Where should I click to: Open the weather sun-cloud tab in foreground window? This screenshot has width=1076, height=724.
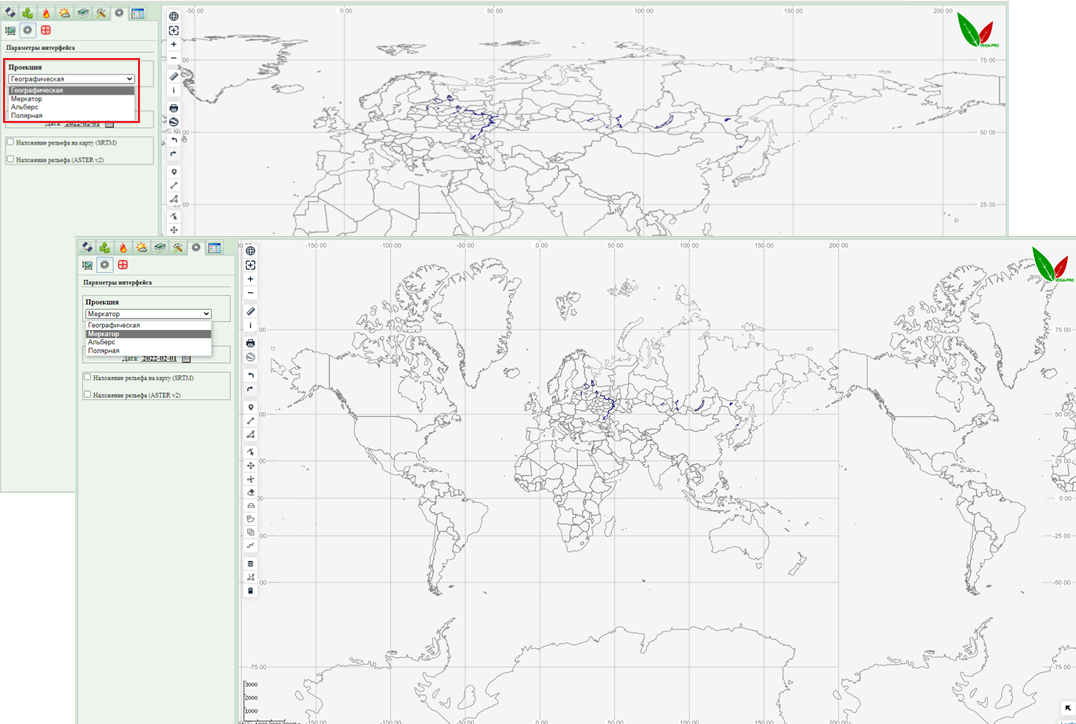141,247
